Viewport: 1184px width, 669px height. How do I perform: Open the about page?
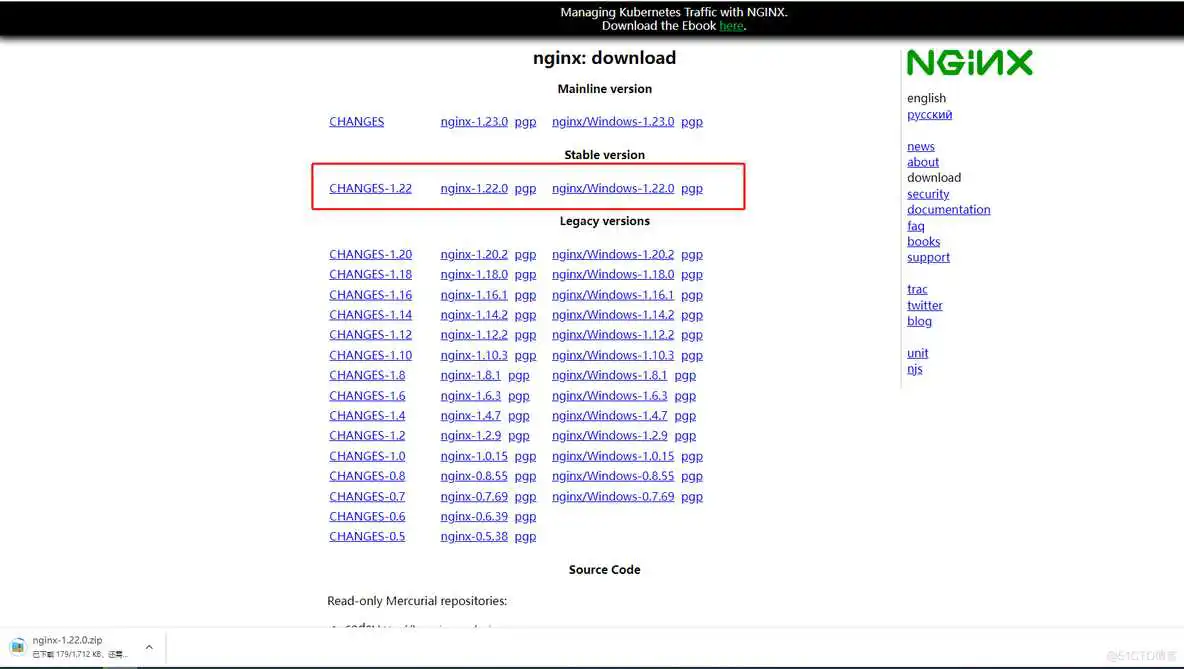(x=922, y=162)
